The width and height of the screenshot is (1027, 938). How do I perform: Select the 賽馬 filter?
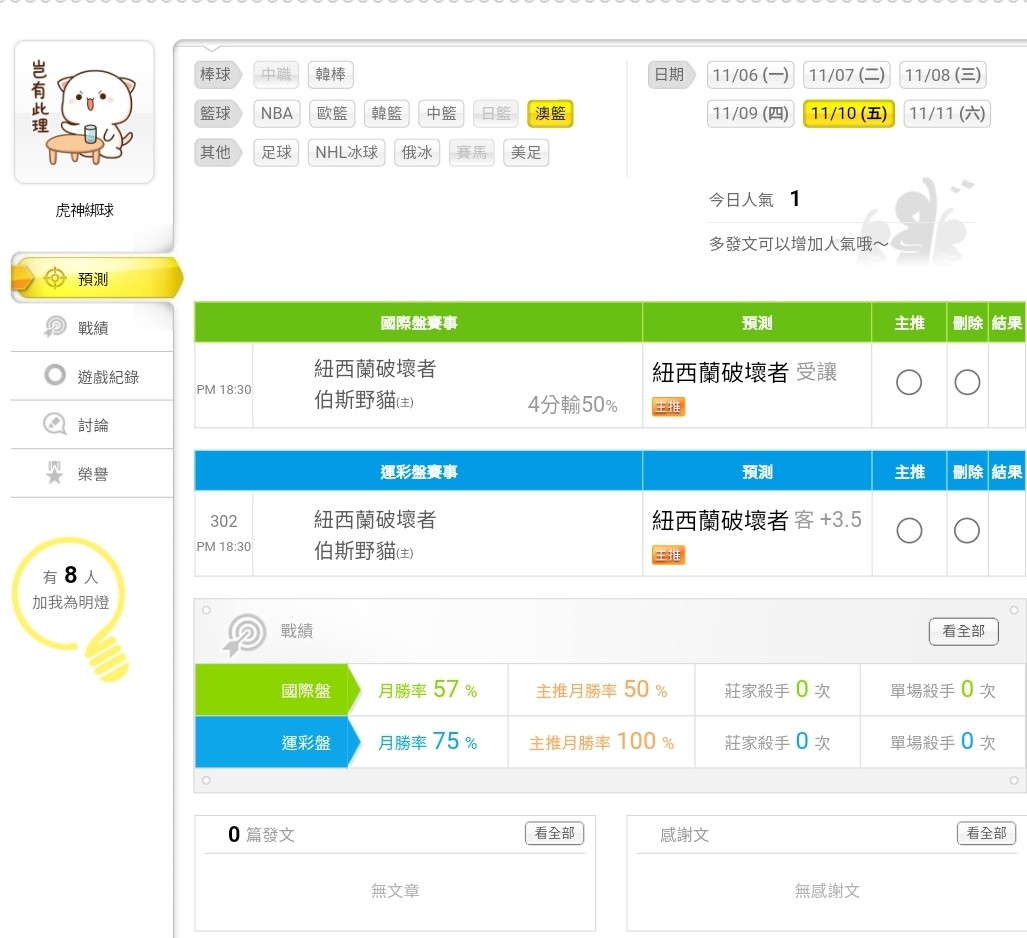point(472,153)
